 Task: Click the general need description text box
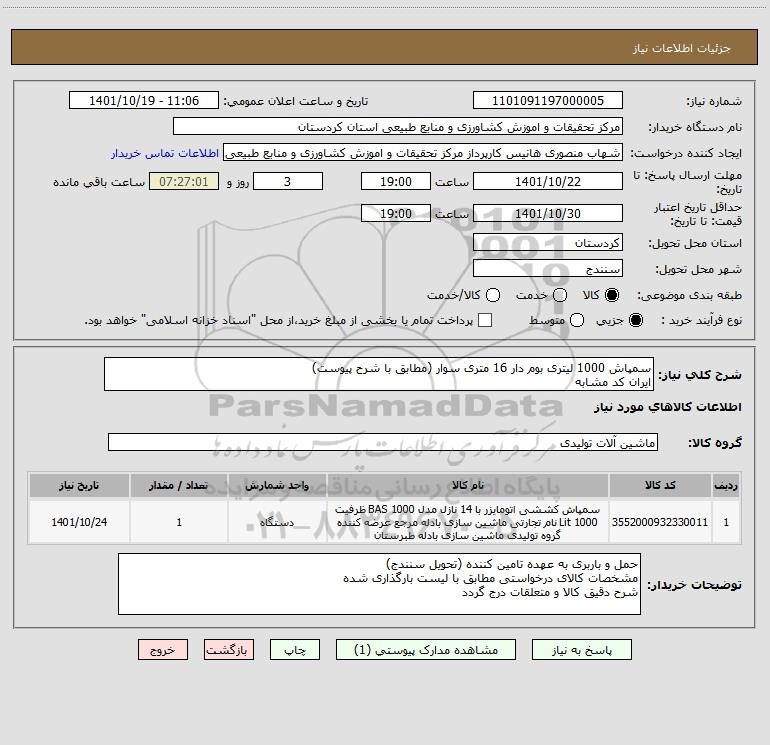click(379, 374)
